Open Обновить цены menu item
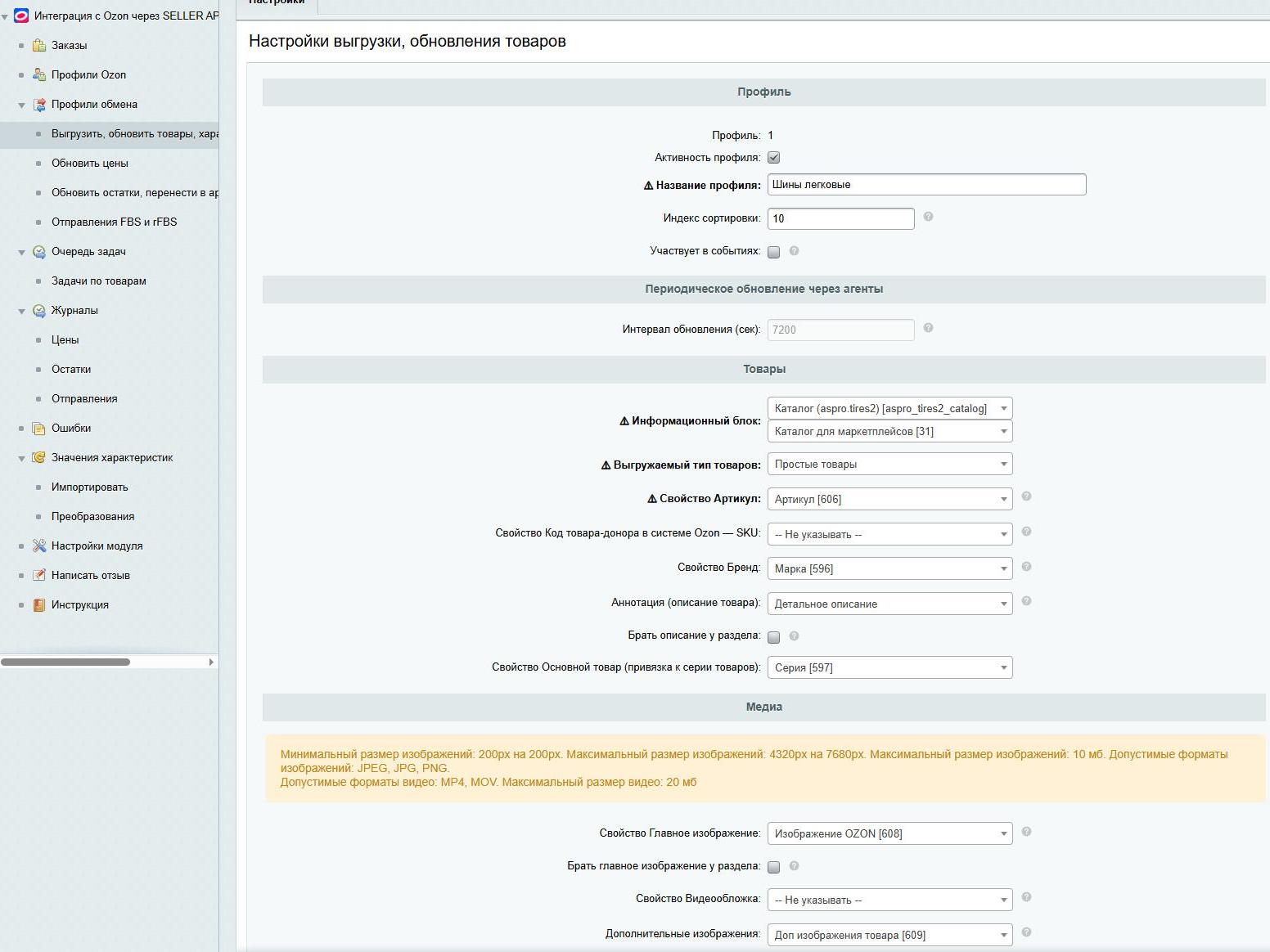Screen dimensions: 1270x952 click(90, 163)
